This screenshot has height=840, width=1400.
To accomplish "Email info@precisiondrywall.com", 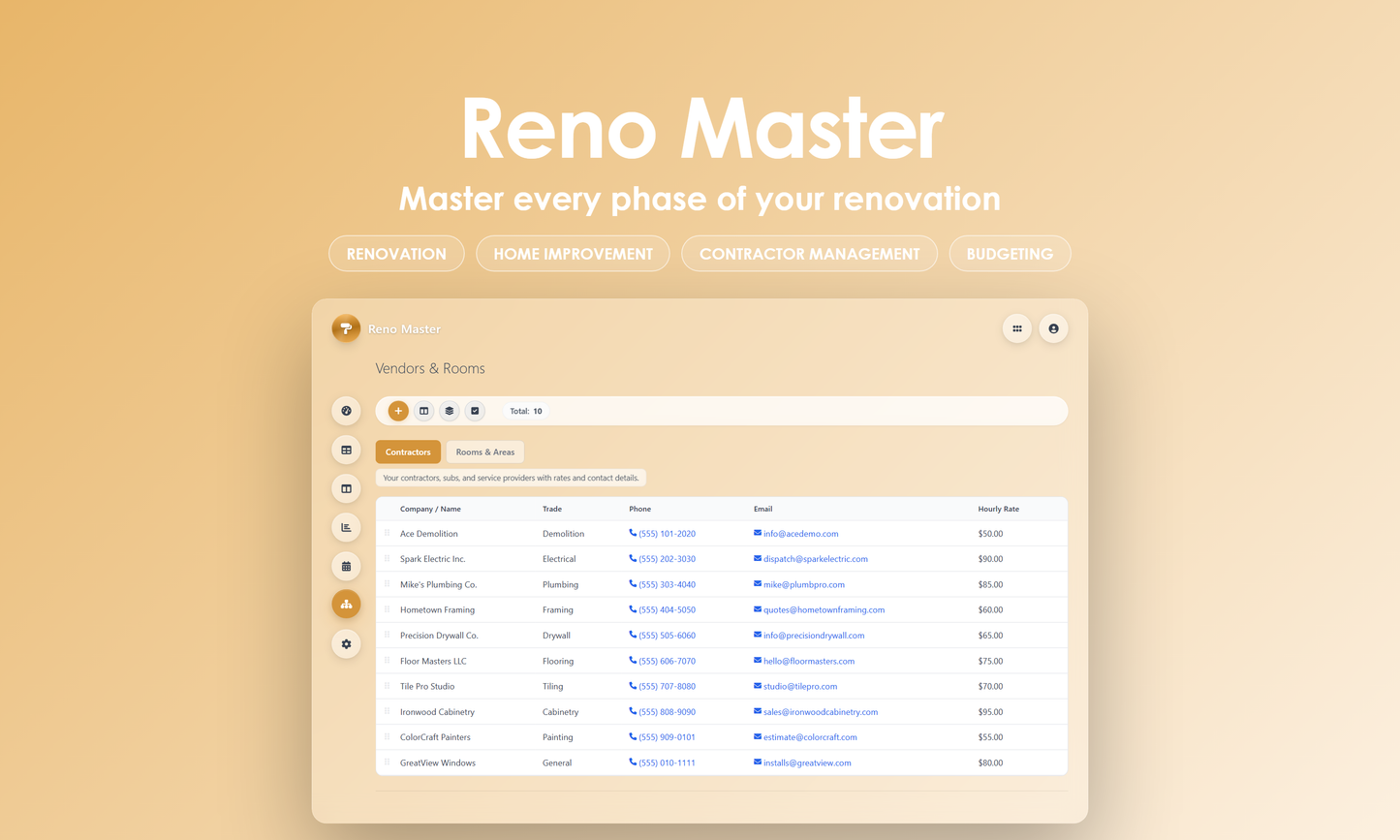I will point(809,636).
